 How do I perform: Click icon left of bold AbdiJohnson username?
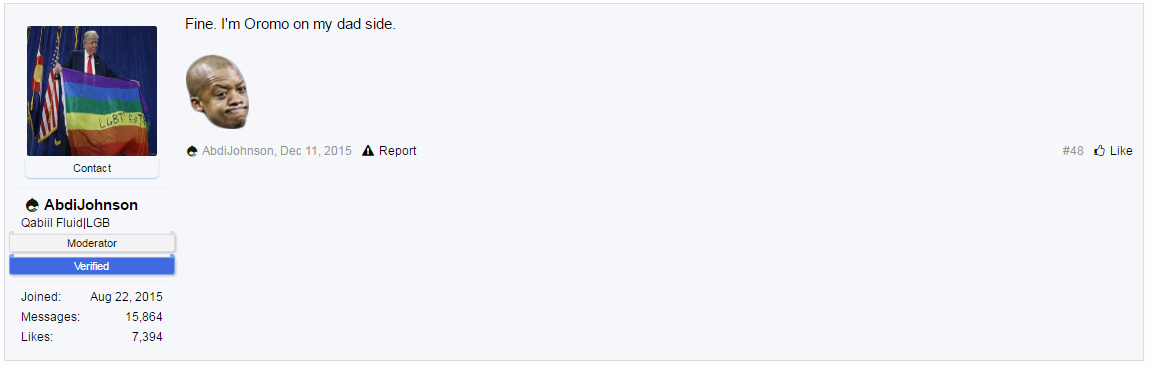click(x=32, y=205)
